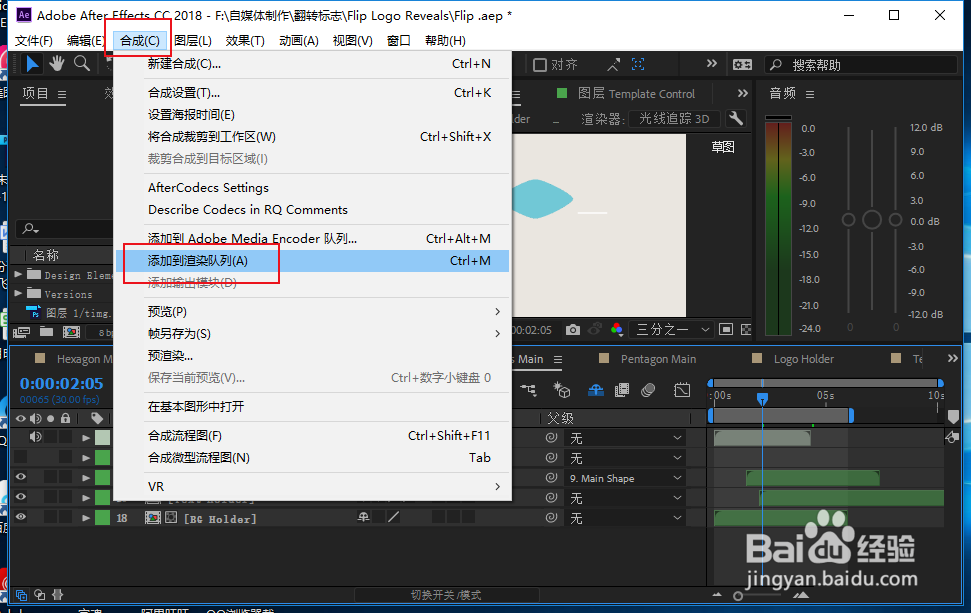Show more timeline tabs overflow chevron
Screen dimensions: 971x613
[952, 359]
